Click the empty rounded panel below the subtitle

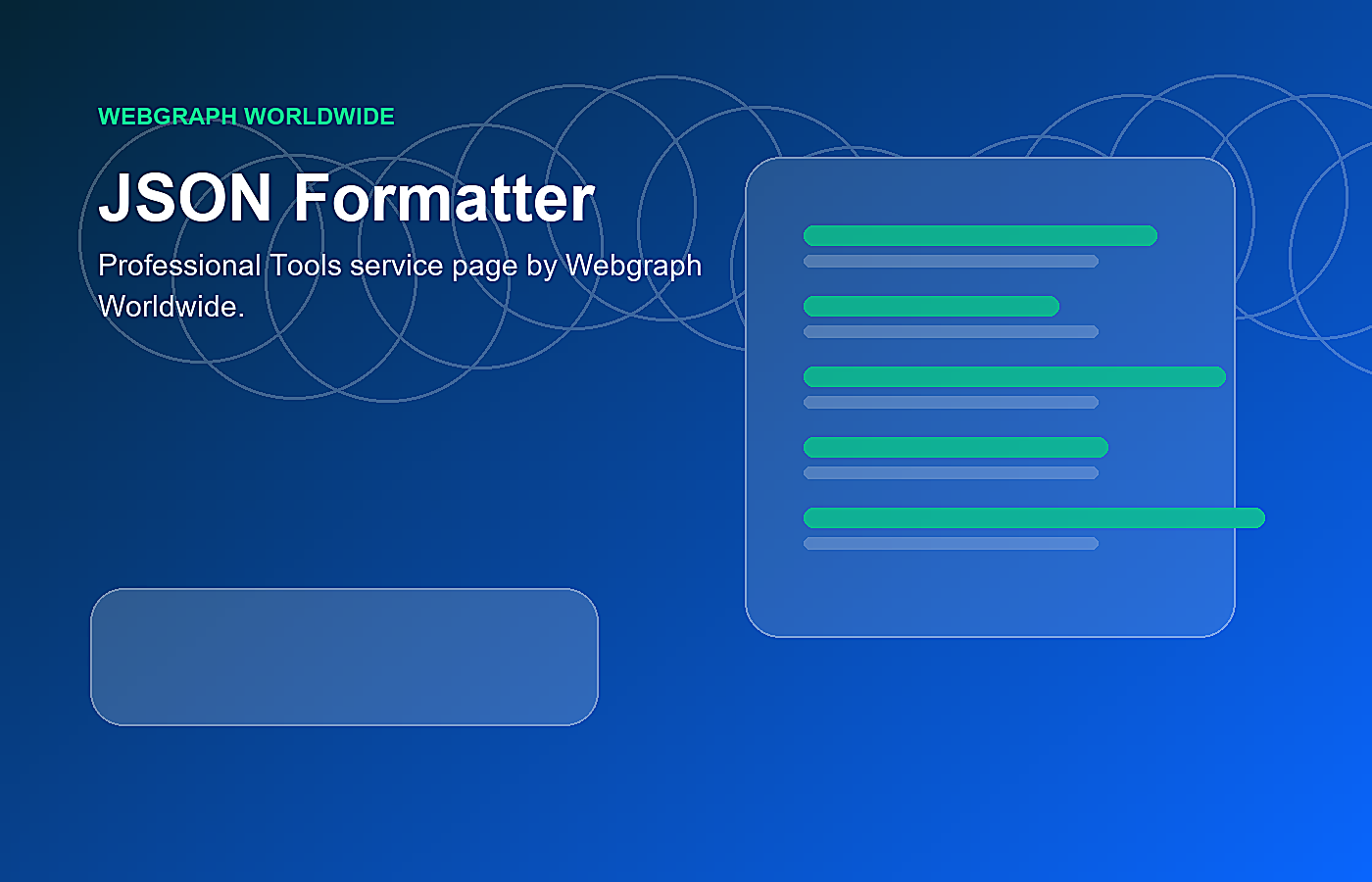click(x=344, y=657)
